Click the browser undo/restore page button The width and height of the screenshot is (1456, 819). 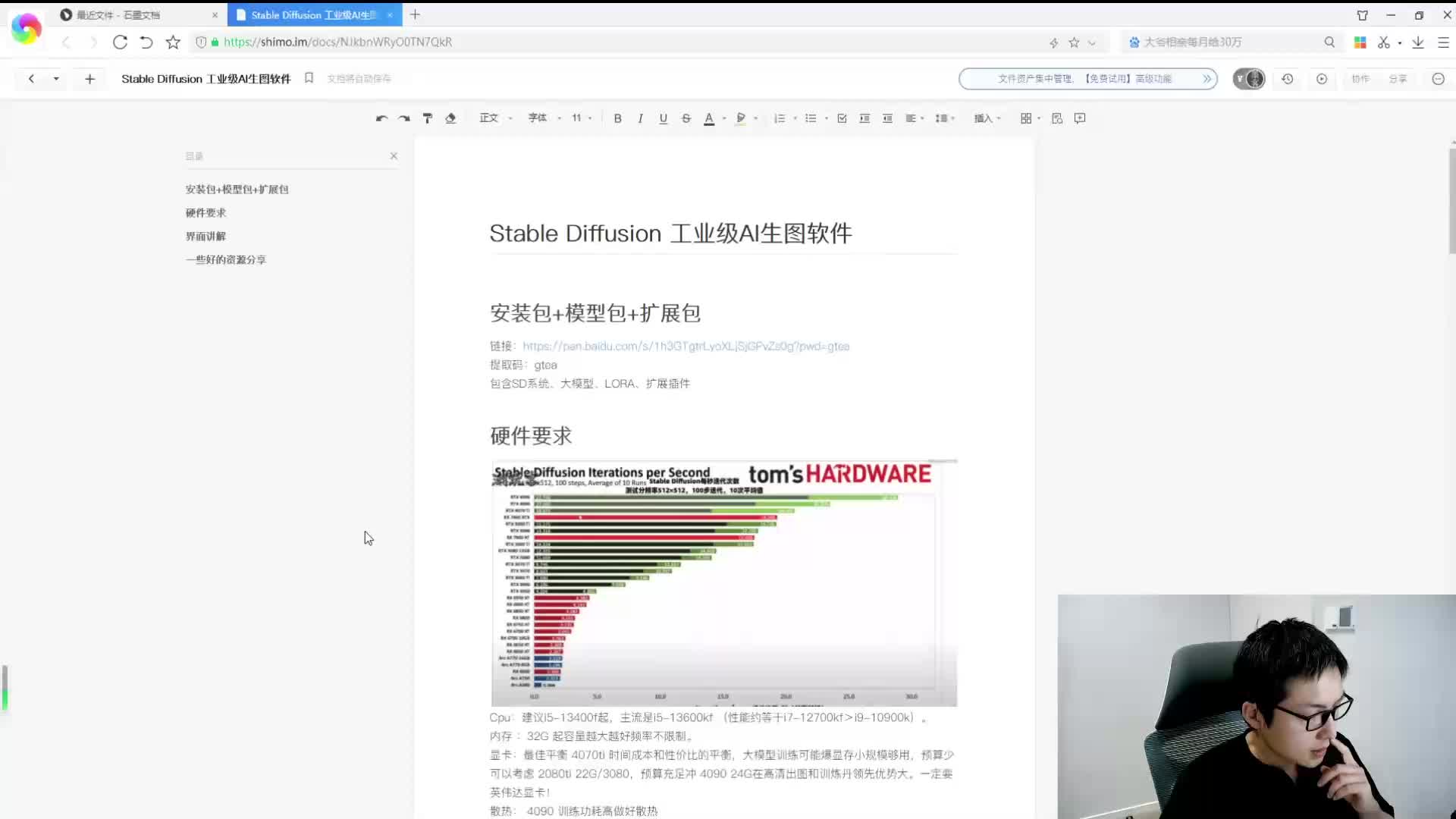click(x=146, y=42)
